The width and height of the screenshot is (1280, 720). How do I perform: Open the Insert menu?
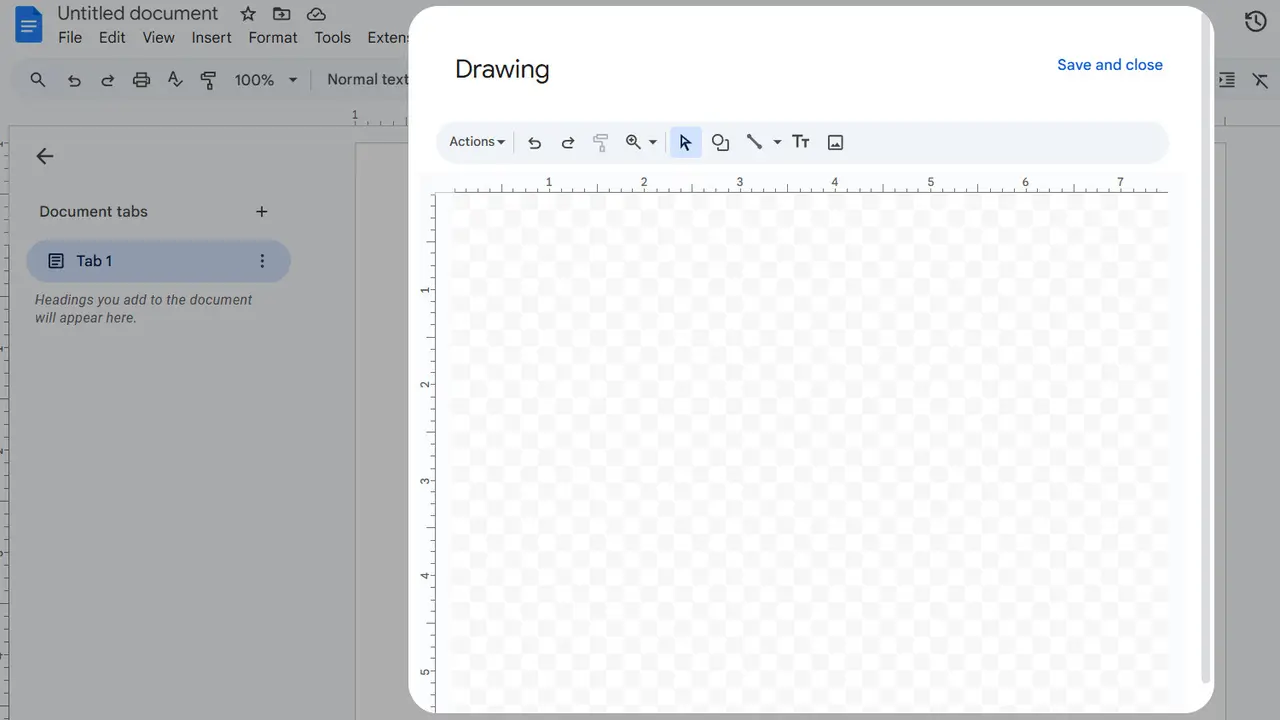click(211, 37)
